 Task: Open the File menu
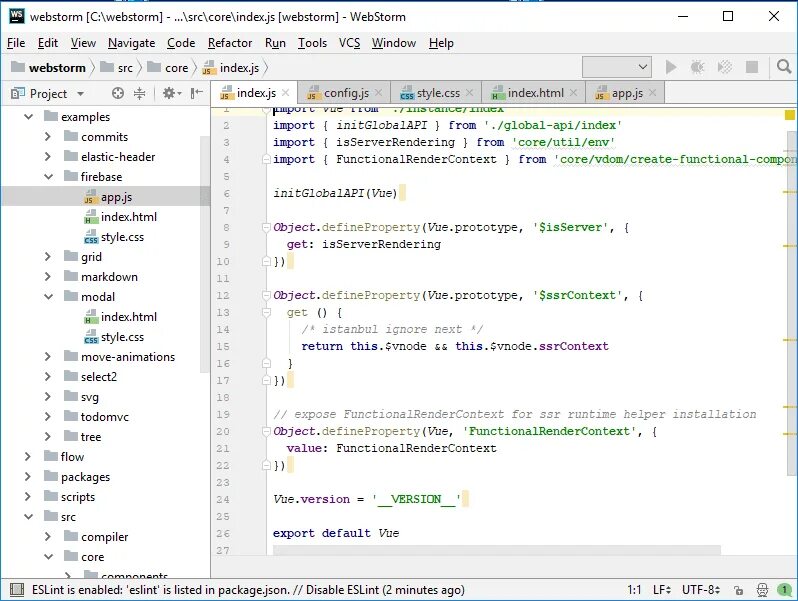tap(16, 43)
